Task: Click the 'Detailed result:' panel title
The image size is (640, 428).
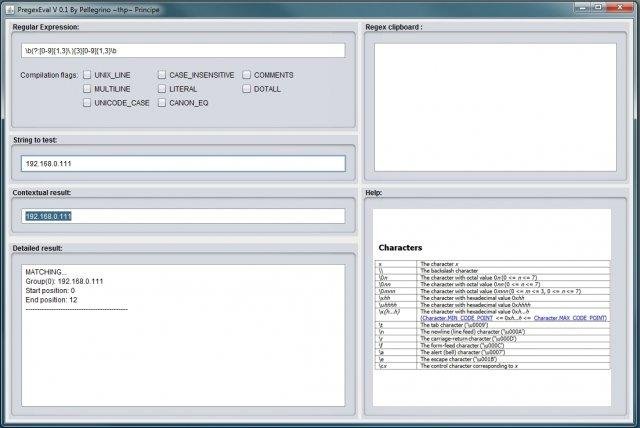Action: (38, 248)
